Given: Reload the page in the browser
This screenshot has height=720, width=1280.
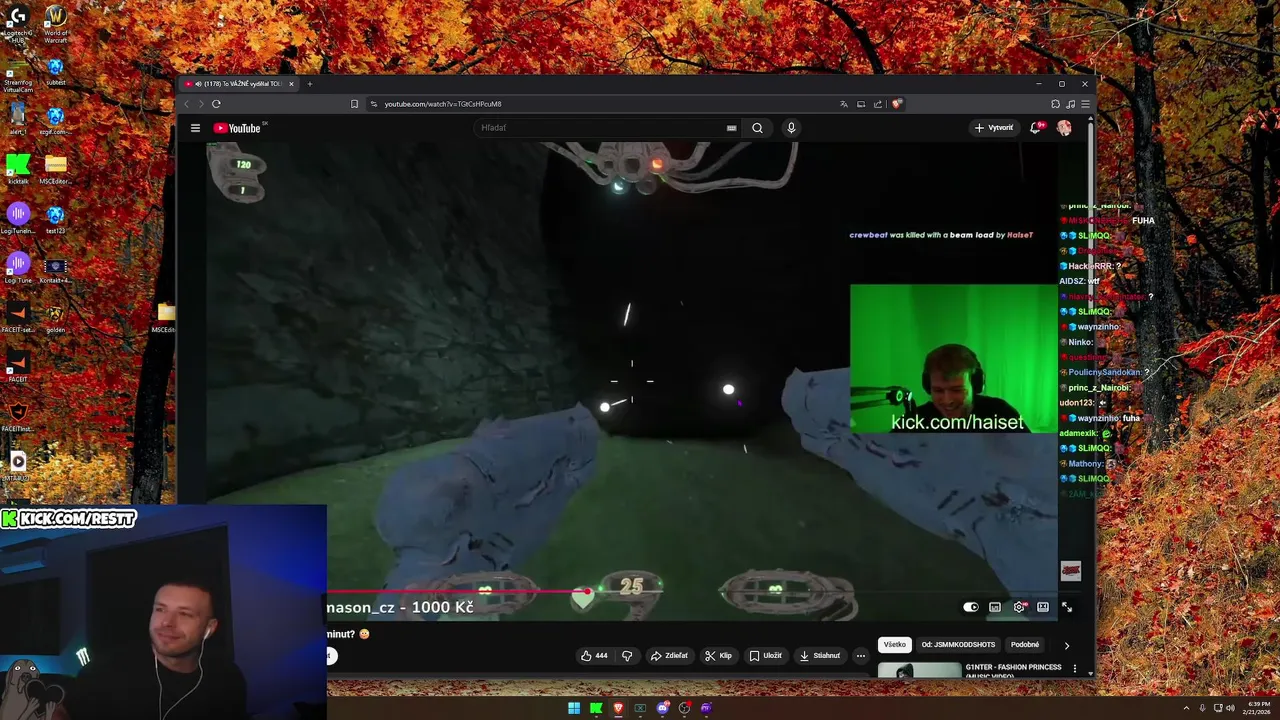Looking at the screenshot, I should coord(216,104).
